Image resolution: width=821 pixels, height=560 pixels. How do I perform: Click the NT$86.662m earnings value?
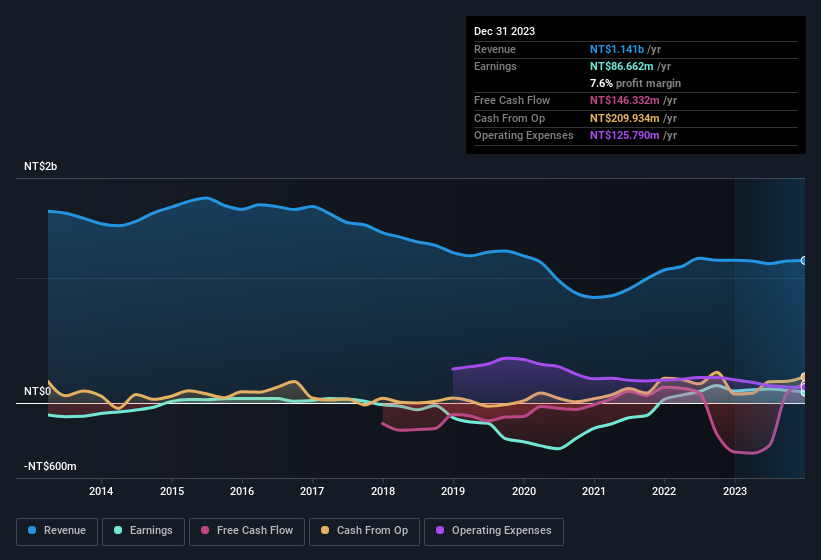click(x=622, y=66)
